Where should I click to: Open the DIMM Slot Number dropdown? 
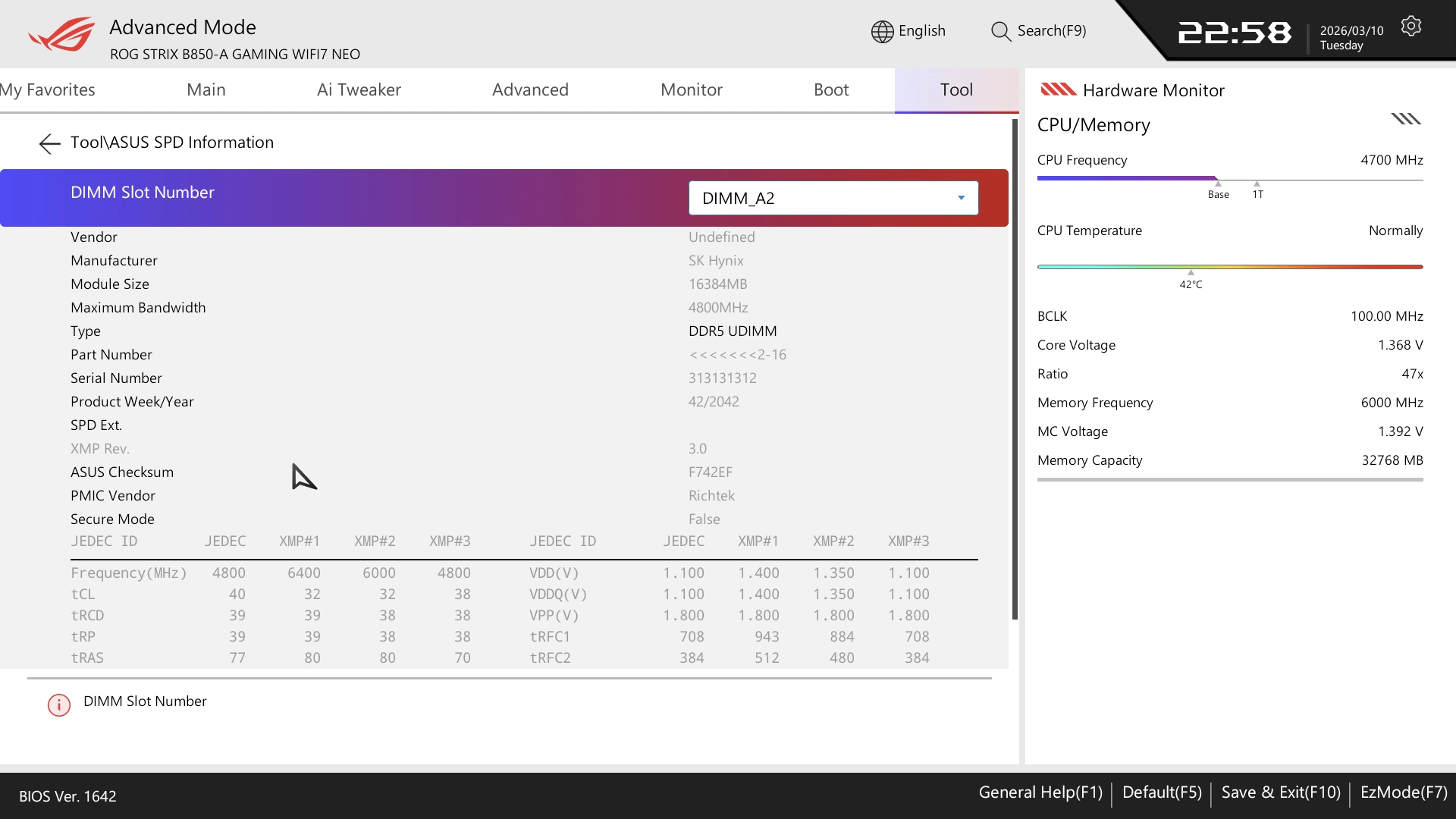(x=833, y=198)
